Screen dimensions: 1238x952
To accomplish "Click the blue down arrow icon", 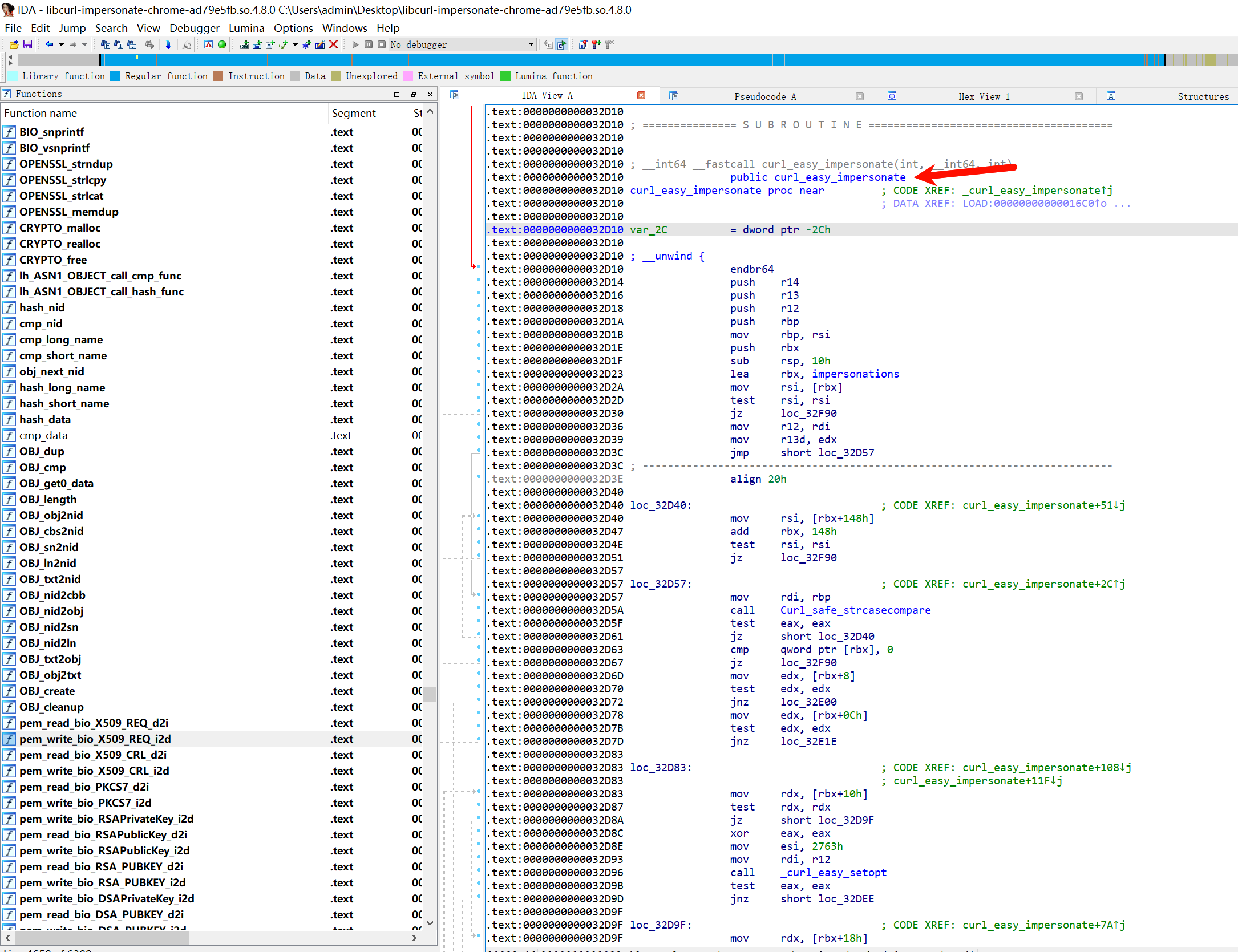I will click(x=168, y=44).
